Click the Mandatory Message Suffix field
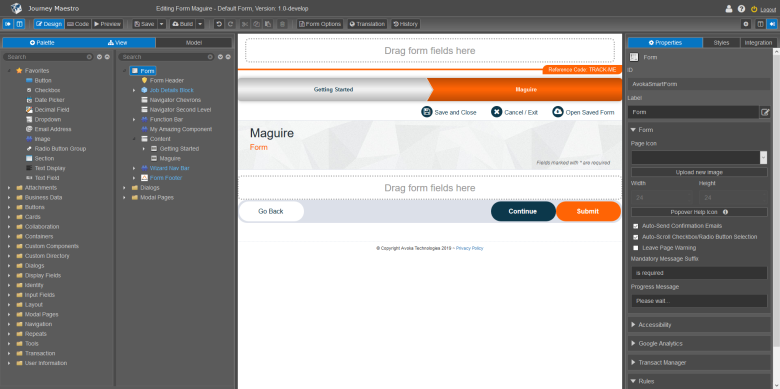The height and width of the screenshot is (389, 780). 699,273
